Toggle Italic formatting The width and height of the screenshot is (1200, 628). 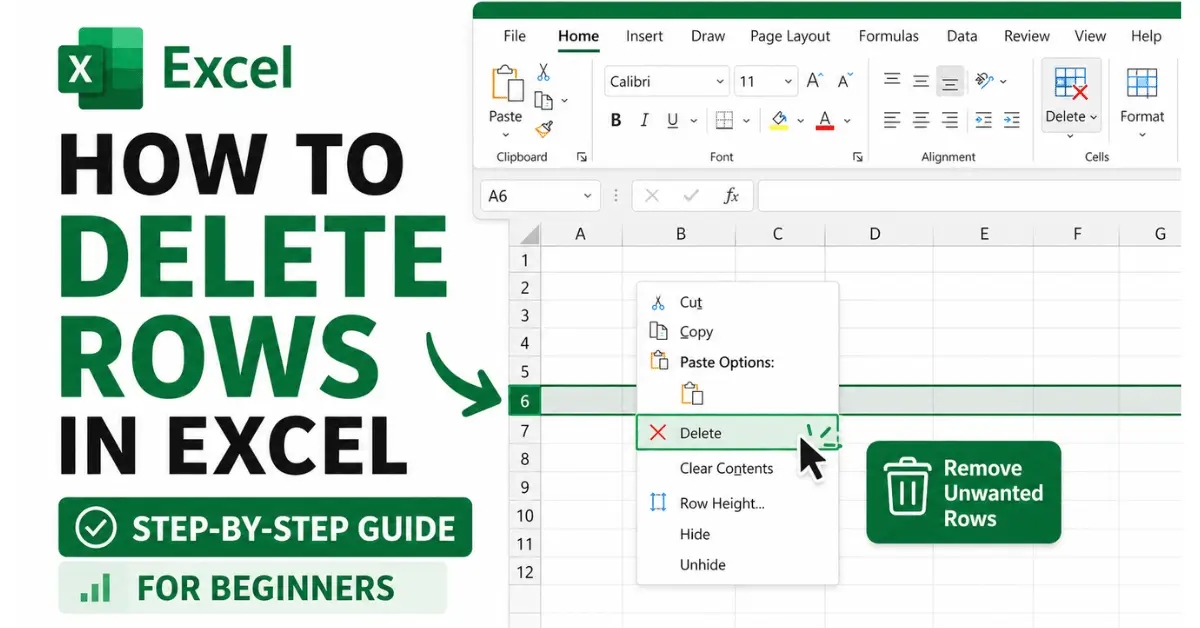pos(645,120)
